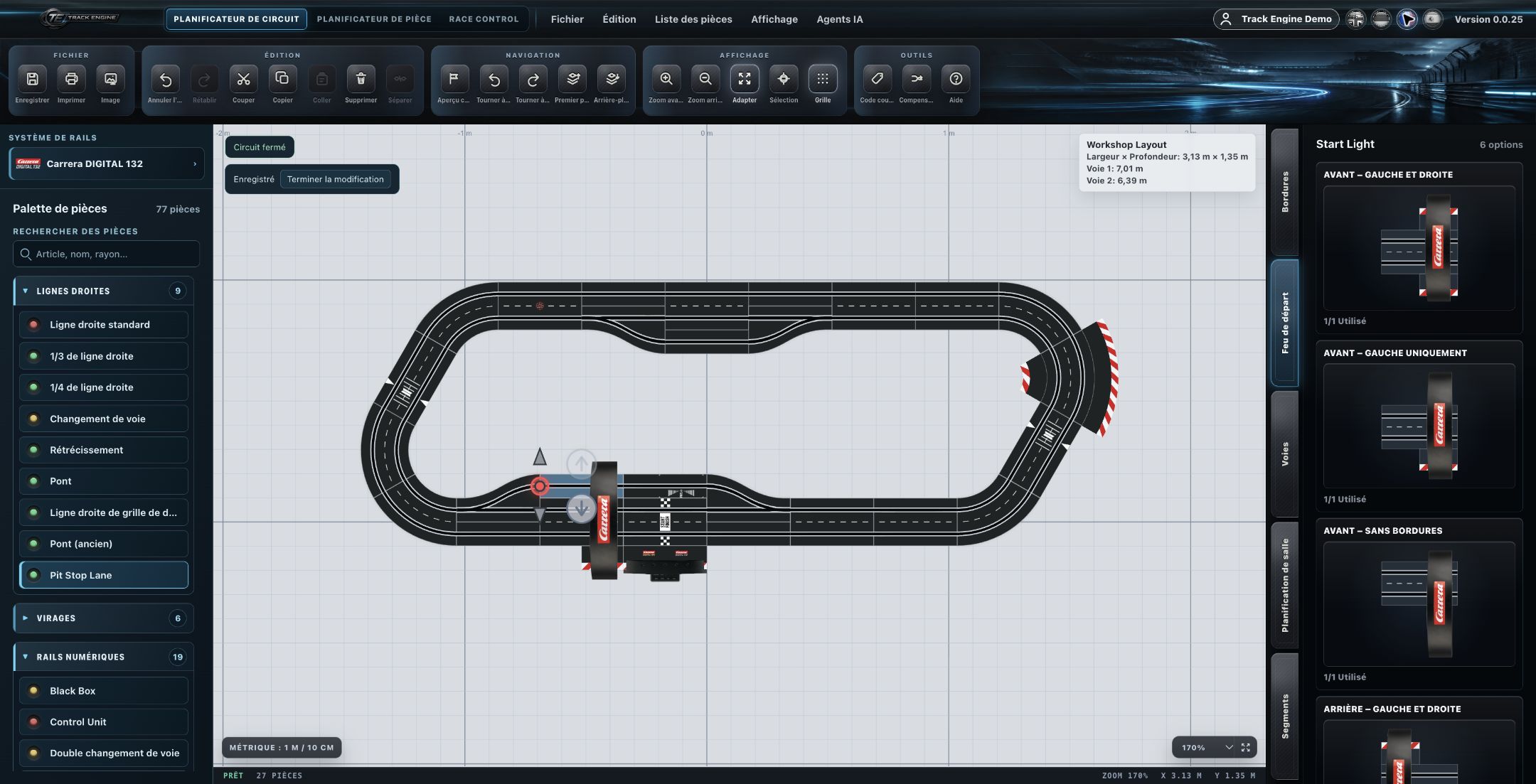Toggle the Adapter fit-to-view button
Image resolution: width=1536 pixels, height=784 pixels.
(x=745, y=79)
